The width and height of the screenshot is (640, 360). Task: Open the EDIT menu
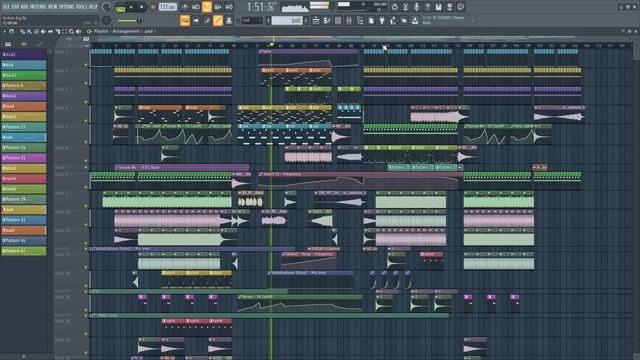tap(16, 7)
